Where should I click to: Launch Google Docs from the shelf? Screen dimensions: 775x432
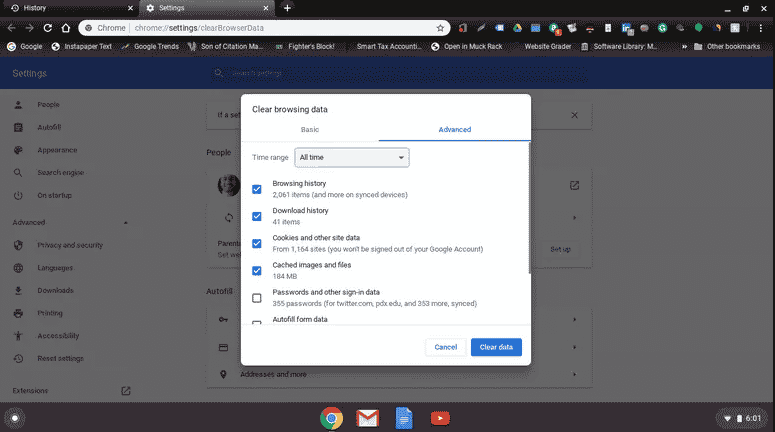click(404, 419)
